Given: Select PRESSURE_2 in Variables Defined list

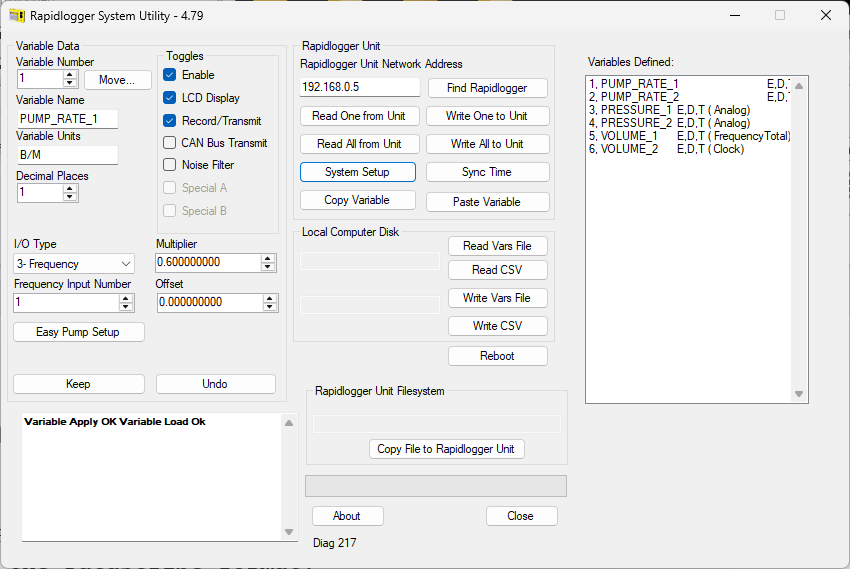Looking at the screenshot, I should pos(688,123).
